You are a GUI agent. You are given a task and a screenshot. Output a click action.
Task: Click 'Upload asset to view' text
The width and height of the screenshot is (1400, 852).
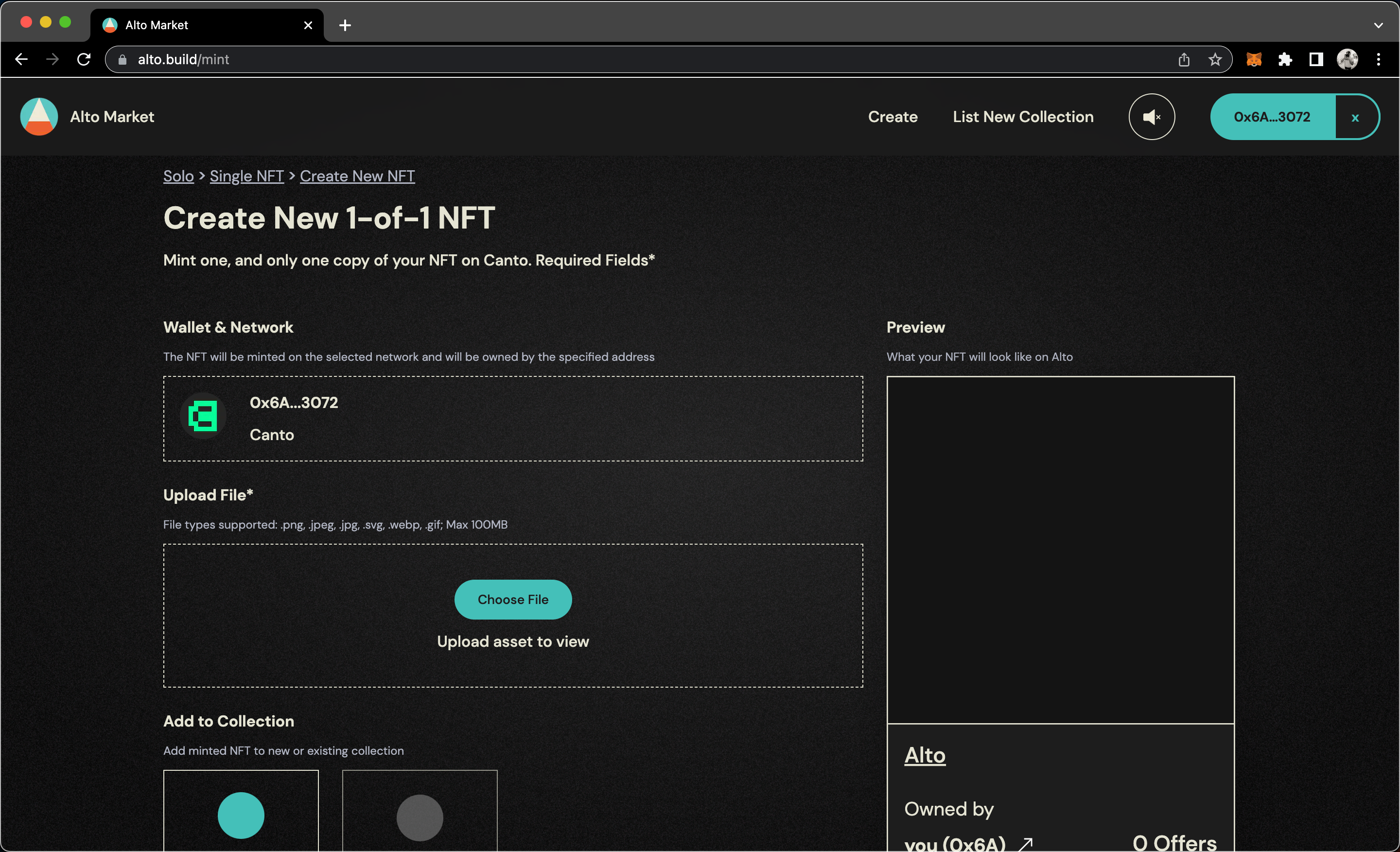513,641
